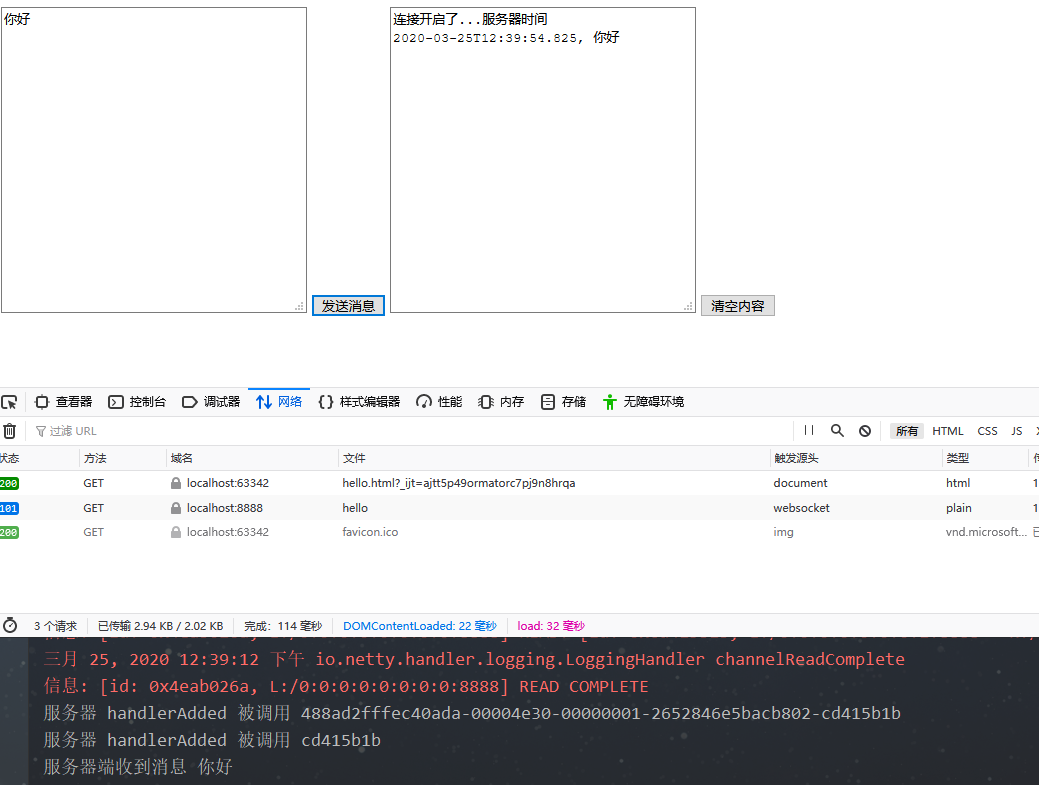This screenshot has width=1039, height=785.
Task: Click the DOMContentLoaded: 22 毫秒 label
Action: (x=419, y=626)
